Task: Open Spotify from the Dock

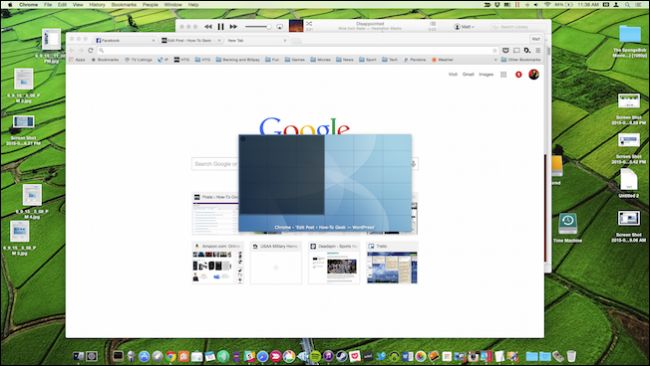Action: [315, 356]
